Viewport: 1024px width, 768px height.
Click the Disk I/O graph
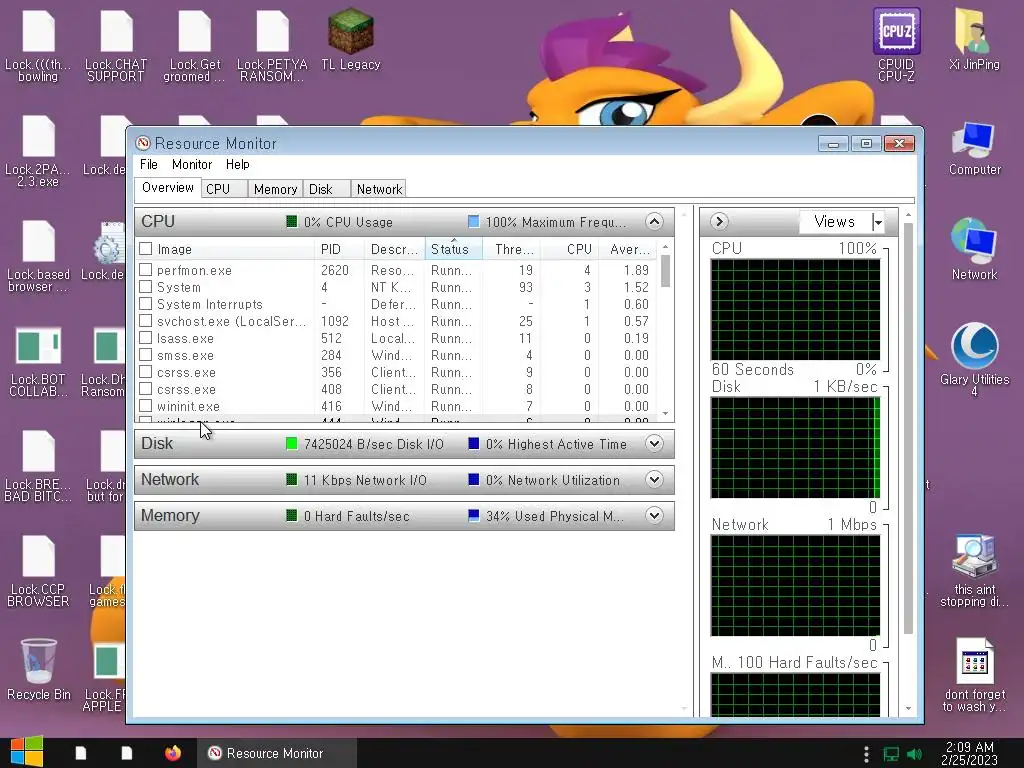tap(795, 447)
